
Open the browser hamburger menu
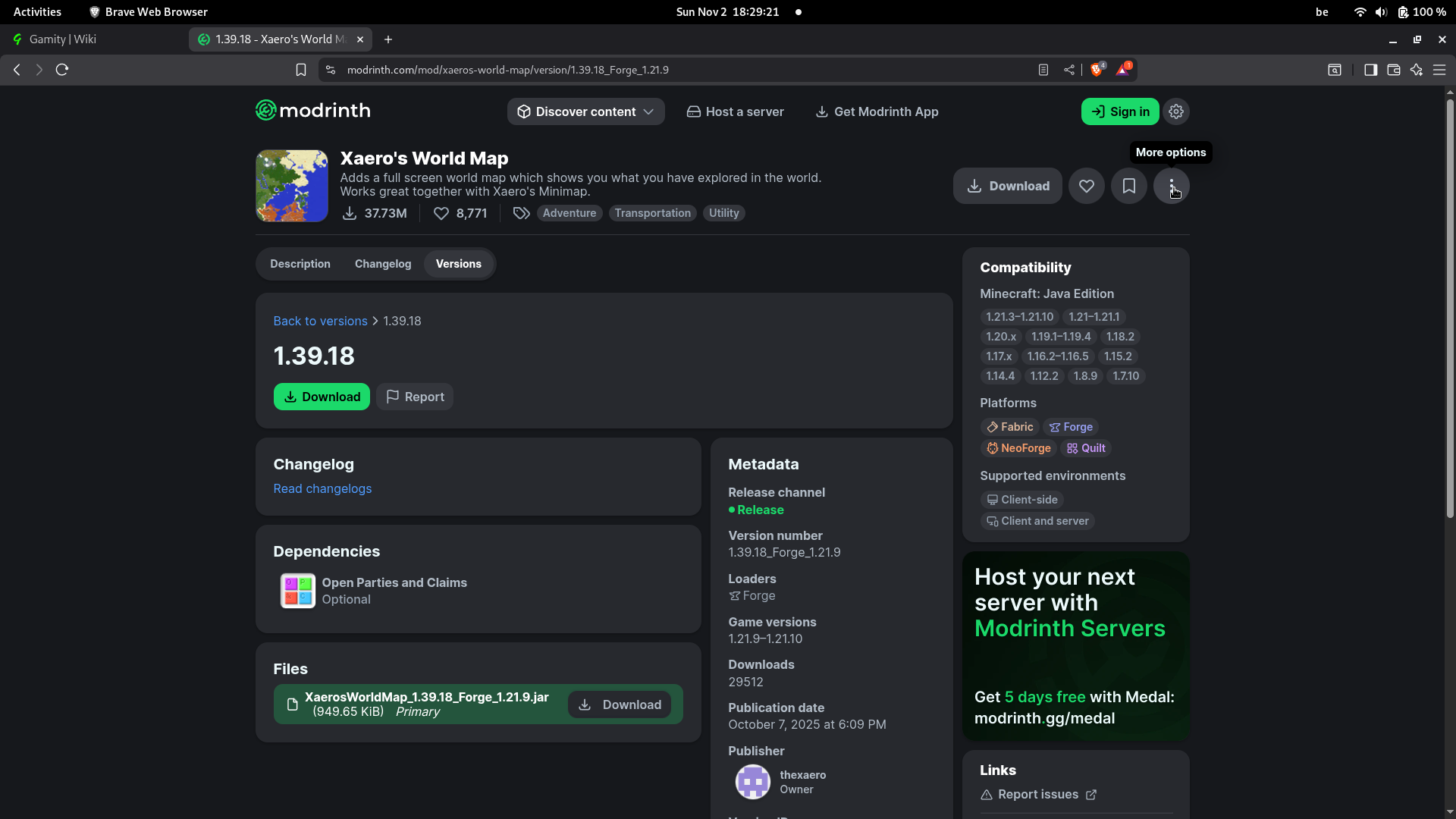tap(1439, 70)
